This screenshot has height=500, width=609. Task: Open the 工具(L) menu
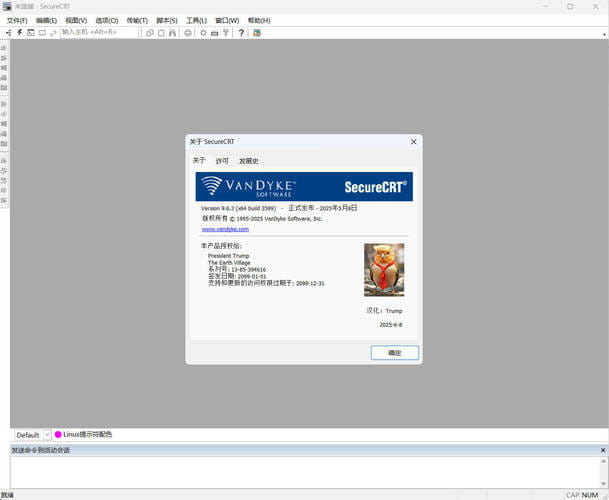click(197, 20)
